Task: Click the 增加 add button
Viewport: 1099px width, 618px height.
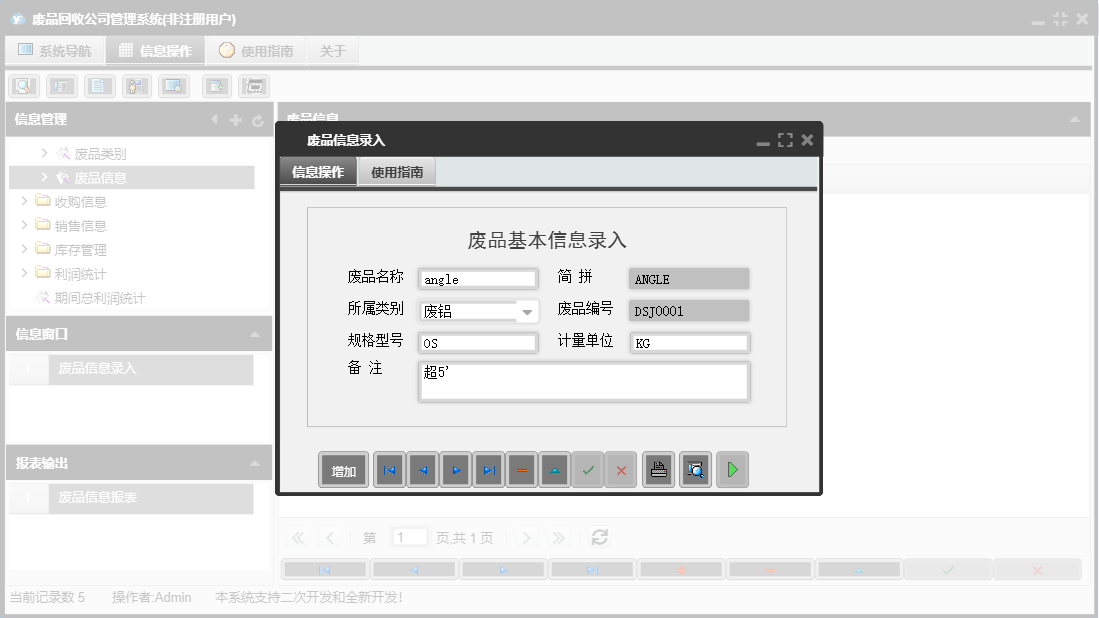Action: [x=343, y=469]
